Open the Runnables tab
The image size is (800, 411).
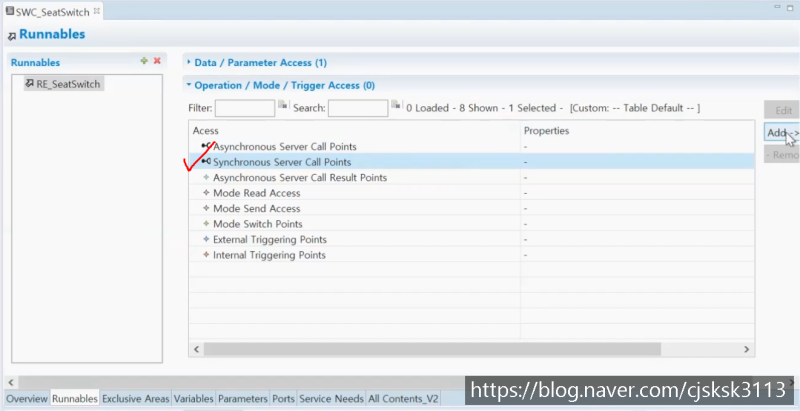pyautogui.click(x=75, y=398)
